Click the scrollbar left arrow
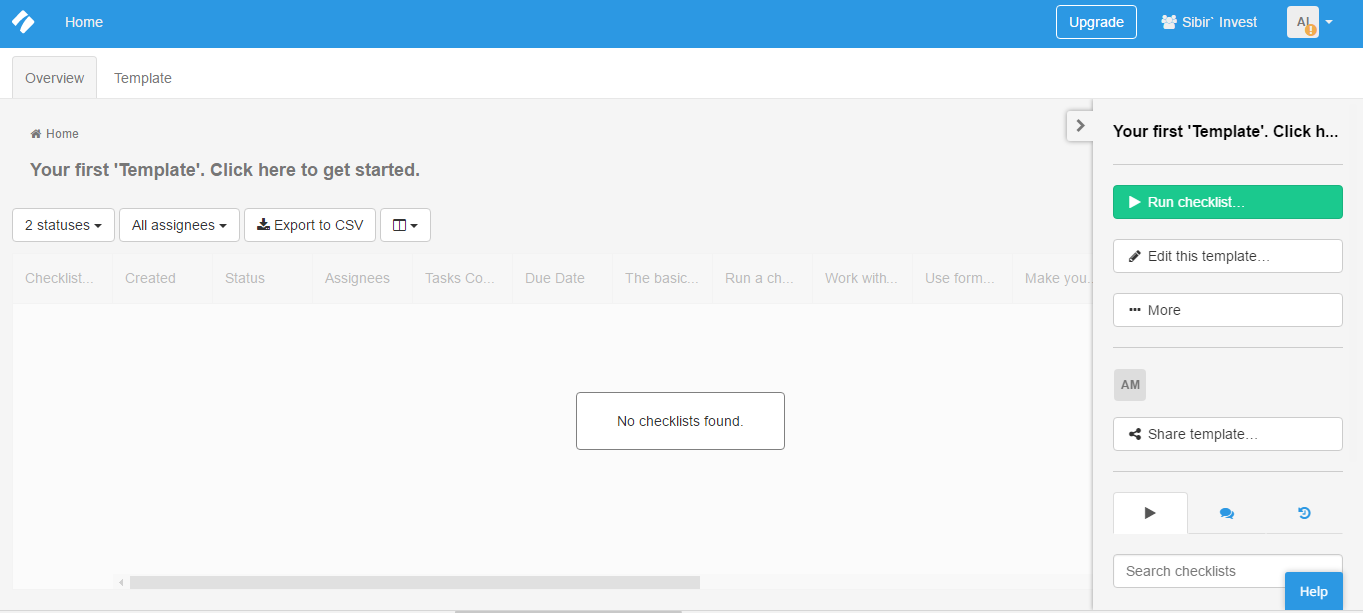Screen dimensions: 1363x613 coord(121,582)
